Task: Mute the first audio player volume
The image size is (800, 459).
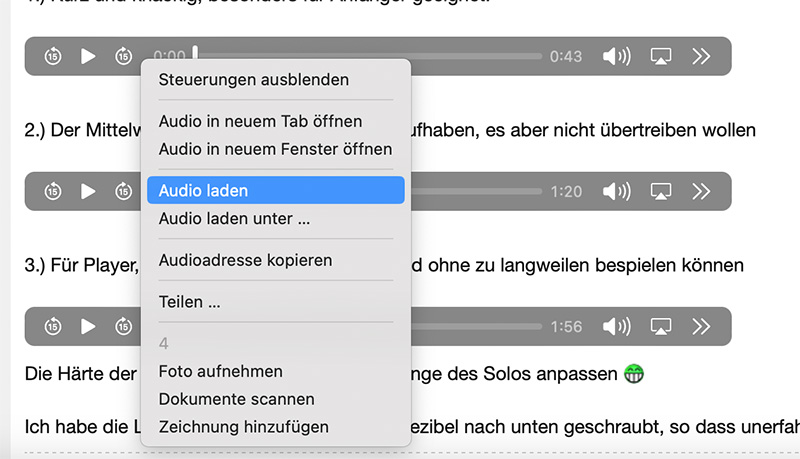Action: pos(616,56)
